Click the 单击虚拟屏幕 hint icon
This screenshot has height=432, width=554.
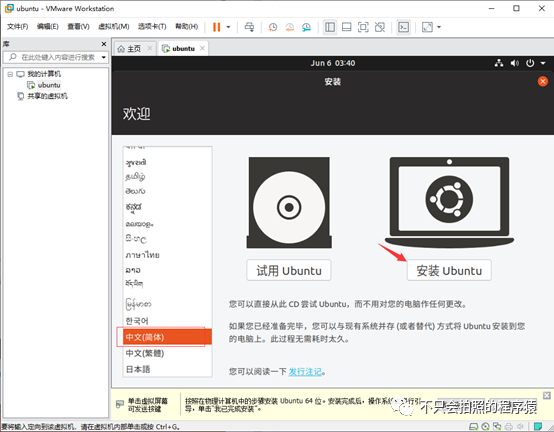click(x=120, y=404)
